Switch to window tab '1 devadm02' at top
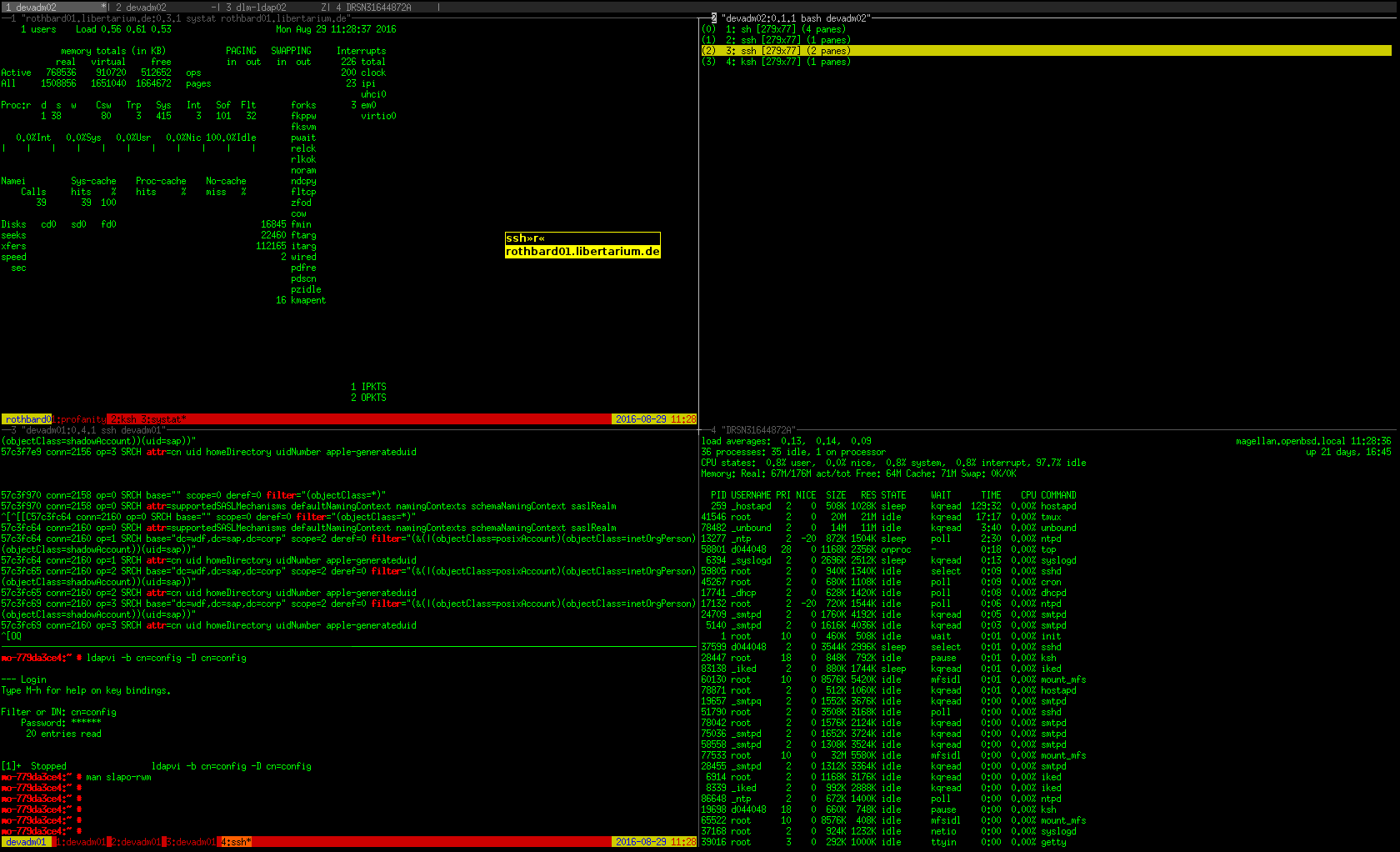The width and height of the screenshot is (1400, 852). click(x=55, y=7)
